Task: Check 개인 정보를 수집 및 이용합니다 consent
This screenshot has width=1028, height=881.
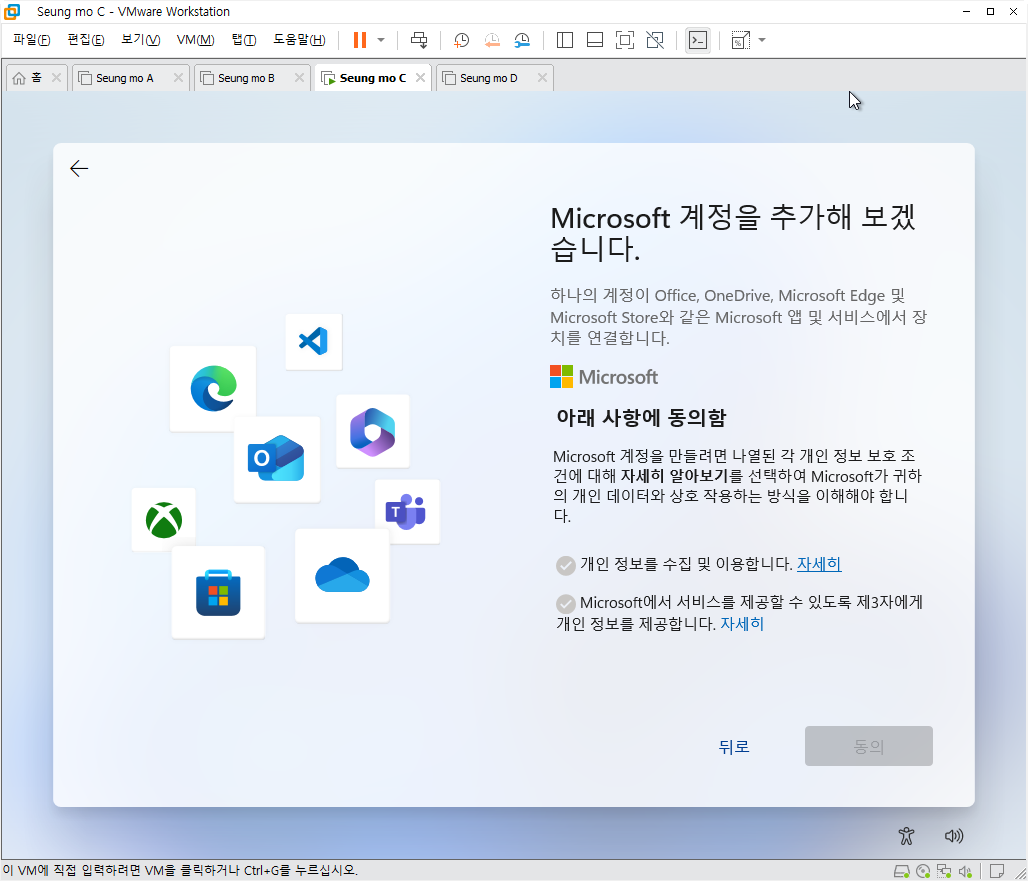Action: [x=565, y=565]
